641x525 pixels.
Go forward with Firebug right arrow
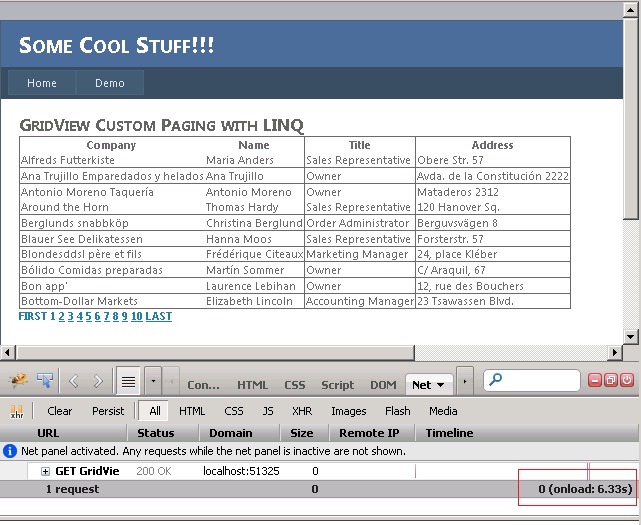[x=98, y=381]
